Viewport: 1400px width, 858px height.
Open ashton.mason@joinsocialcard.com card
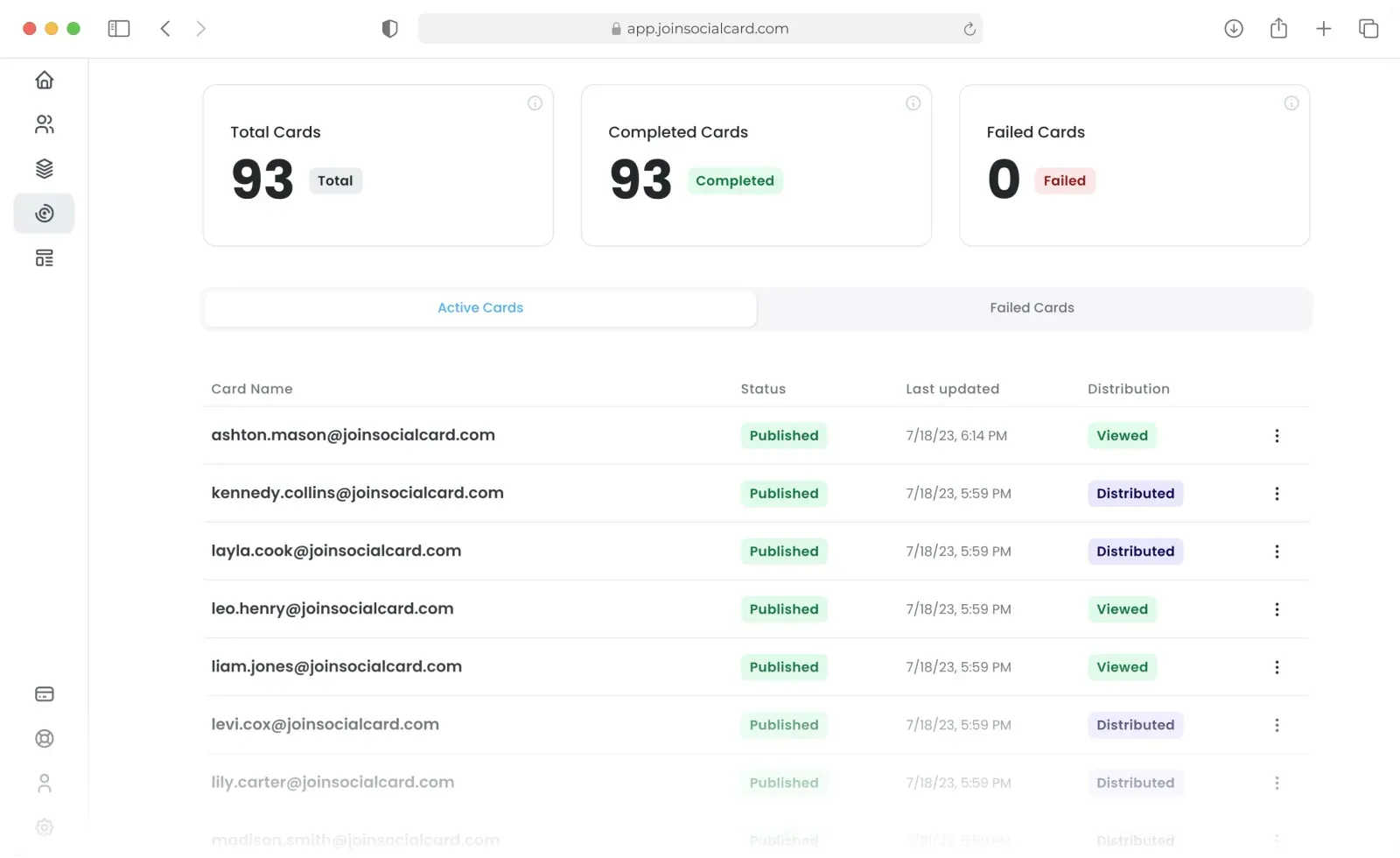pyautogui.click(x=353, y=435)
